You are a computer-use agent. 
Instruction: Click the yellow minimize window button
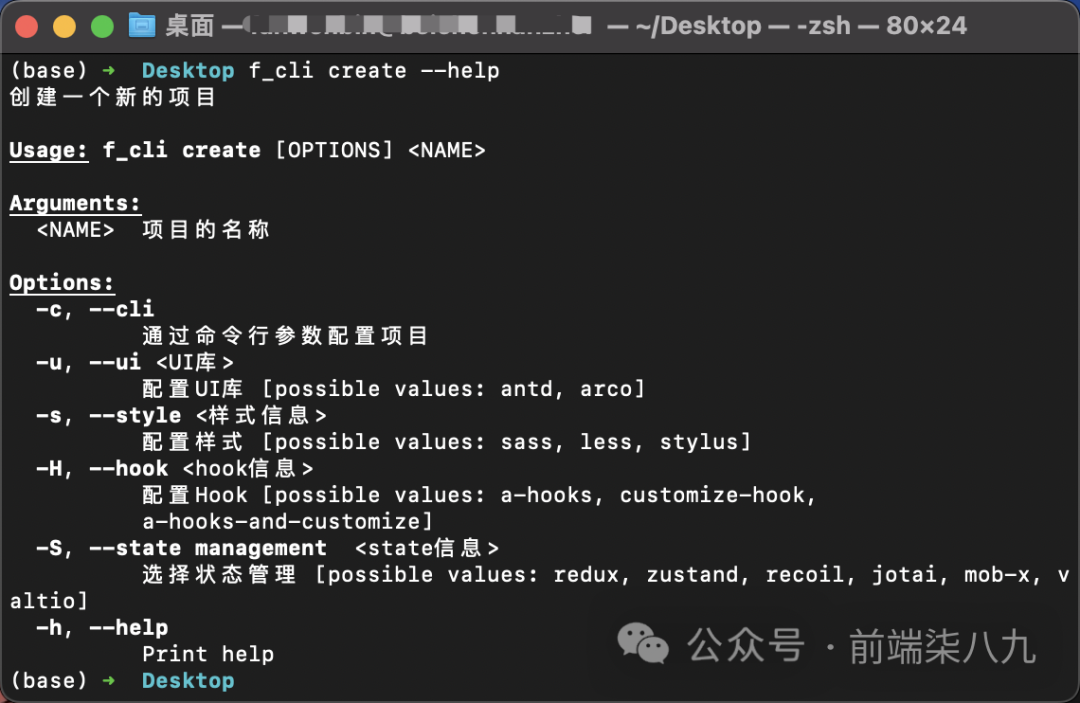point(64,26)
